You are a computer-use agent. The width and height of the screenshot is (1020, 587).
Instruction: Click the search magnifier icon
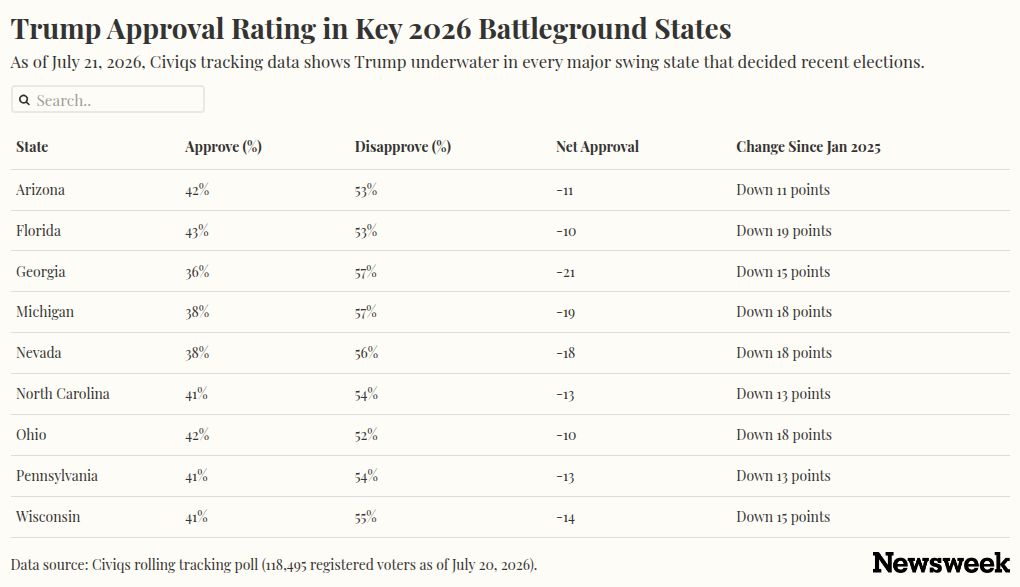click(x=24, y=100)
